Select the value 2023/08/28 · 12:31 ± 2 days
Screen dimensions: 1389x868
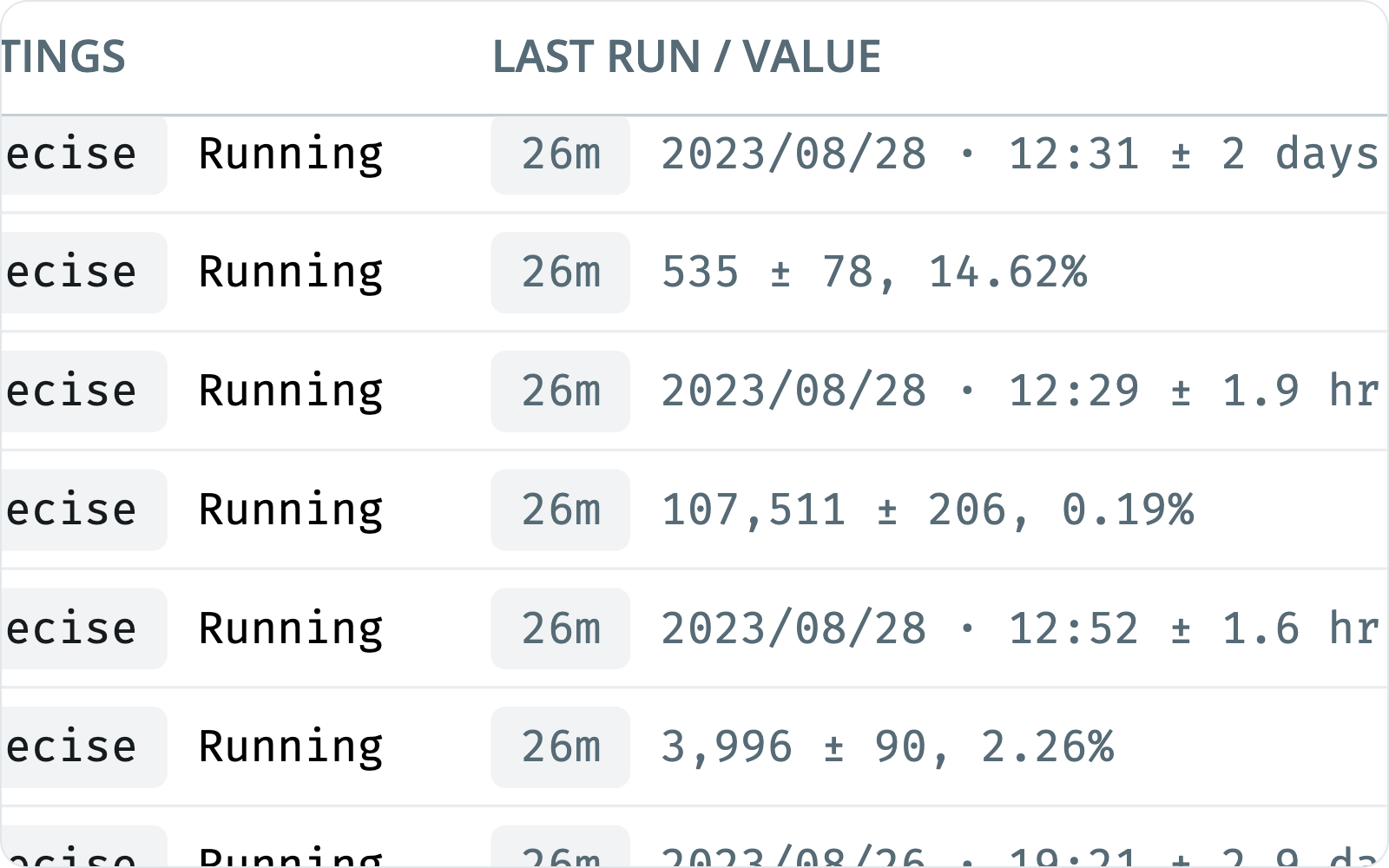click(x=1020, y=154)
